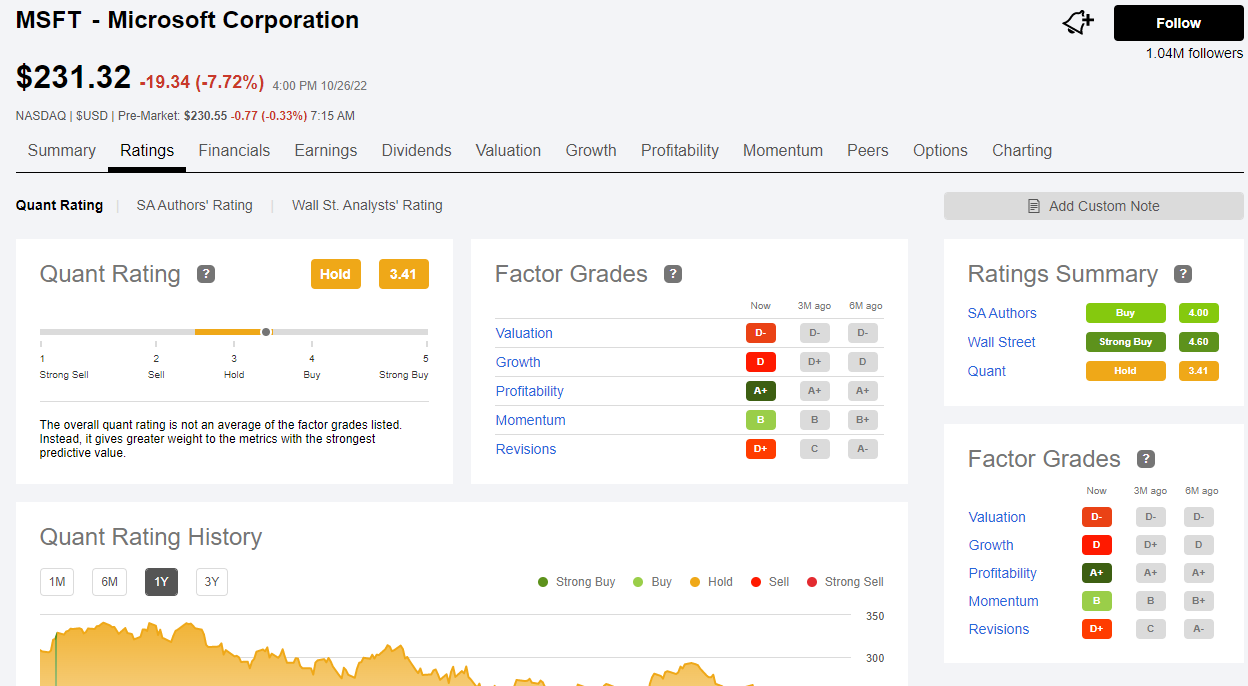Open Valuation link in sidebar Factor Grades
This screenshot has width=1248, height=686.
pyautogui.click(x=997, y=517)
